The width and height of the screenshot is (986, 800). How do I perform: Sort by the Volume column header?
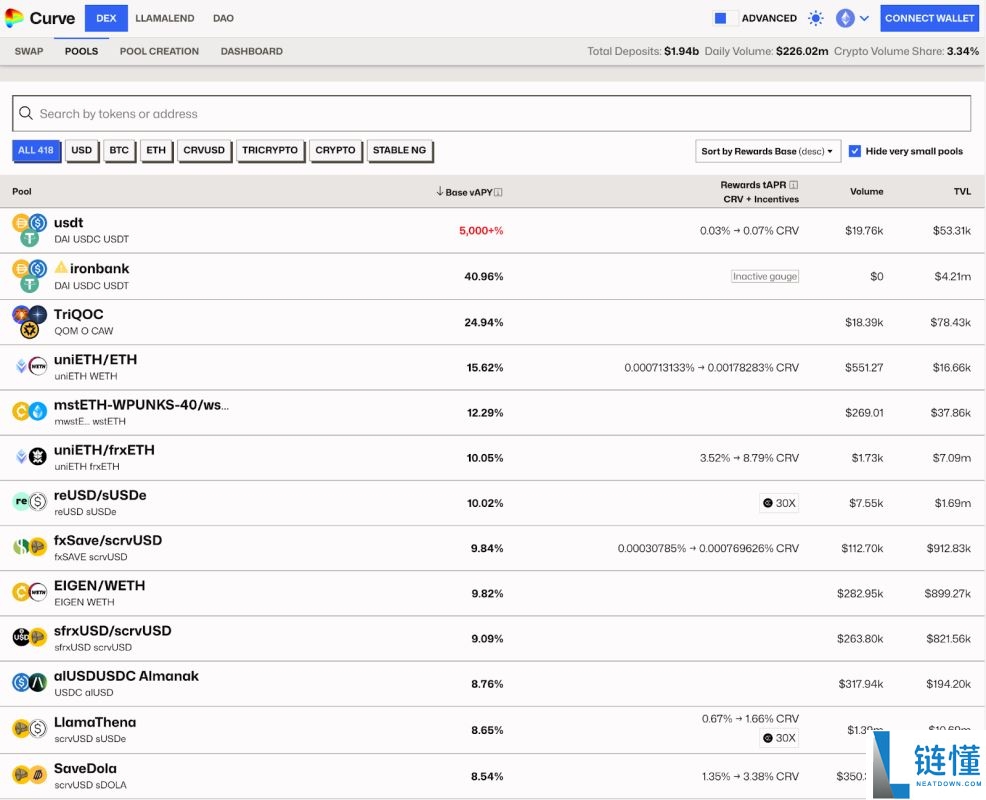point(867,191)
